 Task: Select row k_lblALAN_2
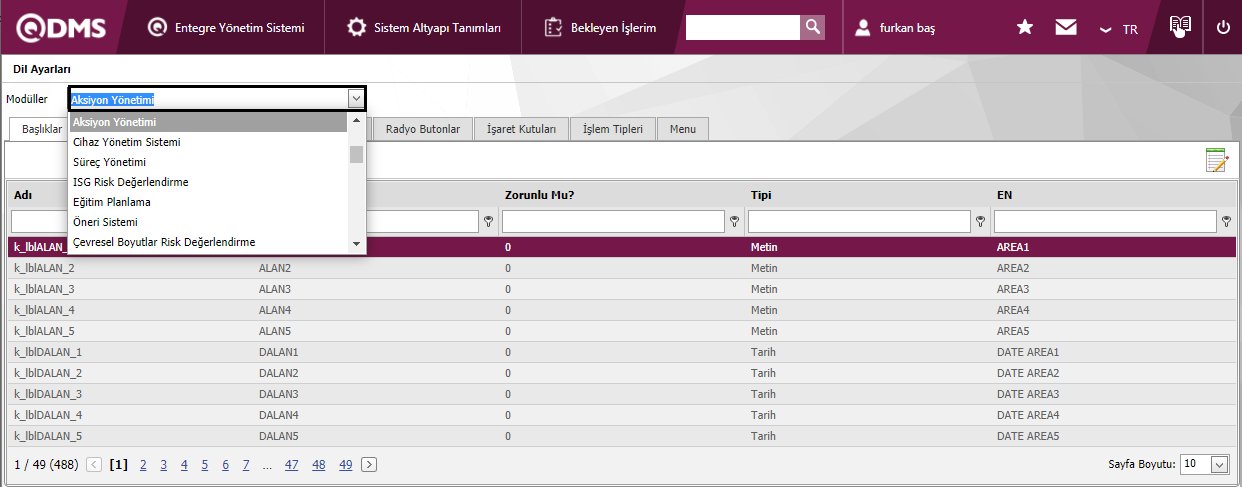tap(622, 268)
